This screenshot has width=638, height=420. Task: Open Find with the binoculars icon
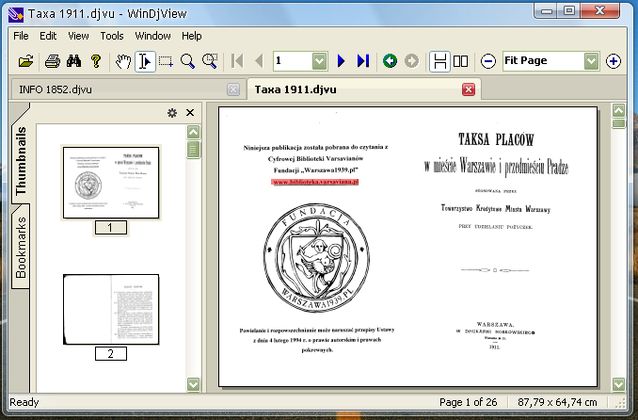tap(74, 61)
